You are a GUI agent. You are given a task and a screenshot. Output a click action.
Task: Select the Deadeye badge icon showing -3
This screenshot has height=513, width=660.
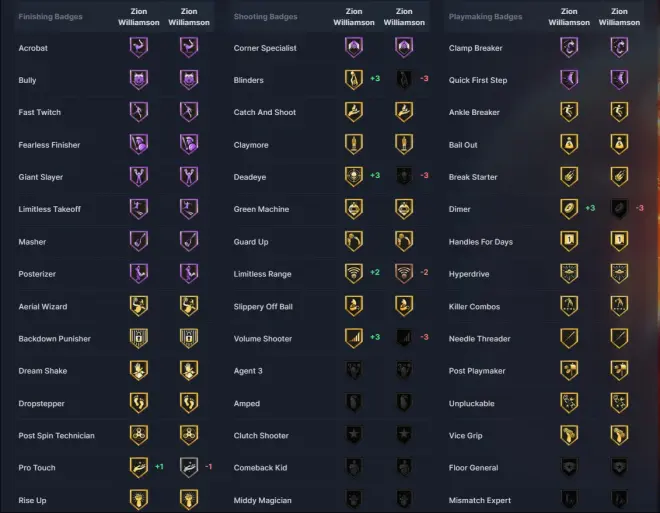pyautogui.click(x=403, y=176)
